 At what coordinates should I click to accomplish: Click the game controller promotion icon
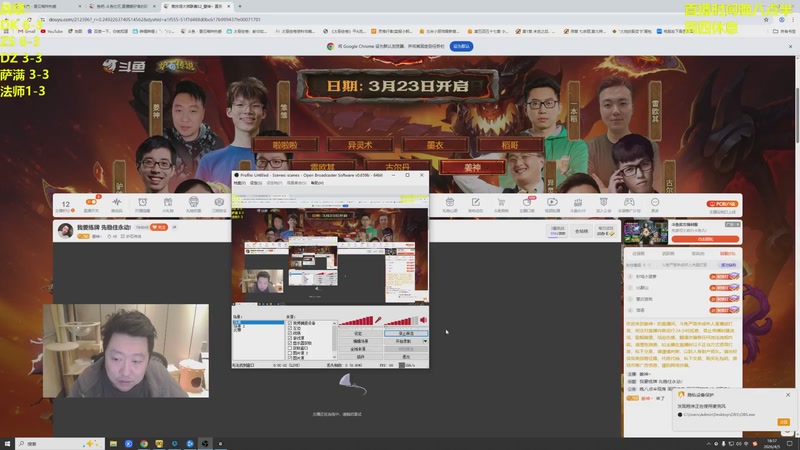(629, 202)
